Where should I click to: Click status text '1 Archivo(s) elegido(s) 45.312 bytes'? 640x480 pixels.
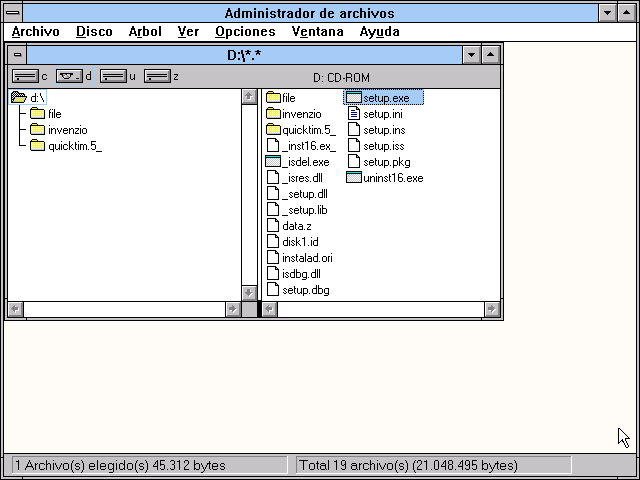click(120, 465)
